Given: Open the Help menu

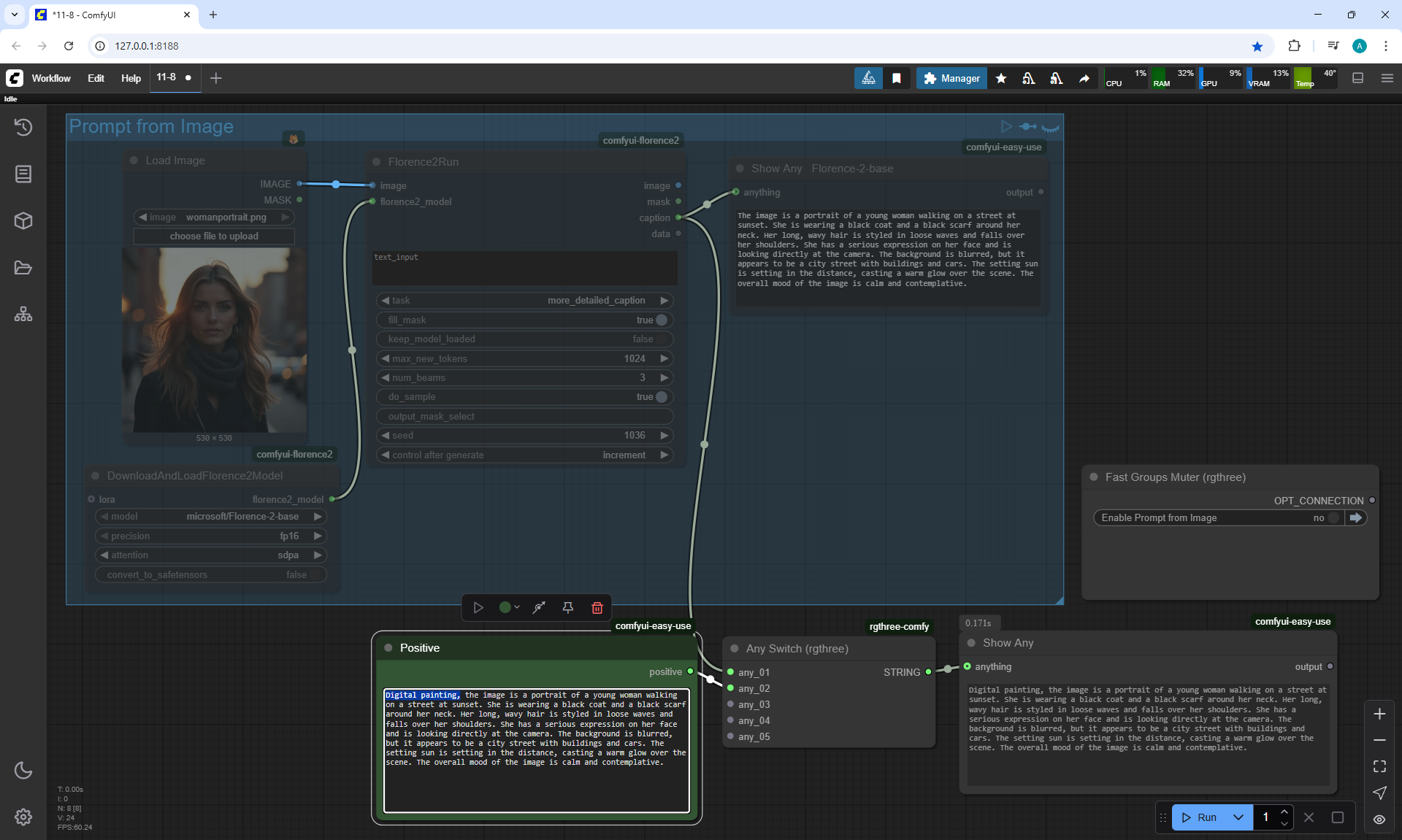Looking at the screenshot, I should 131,78.
